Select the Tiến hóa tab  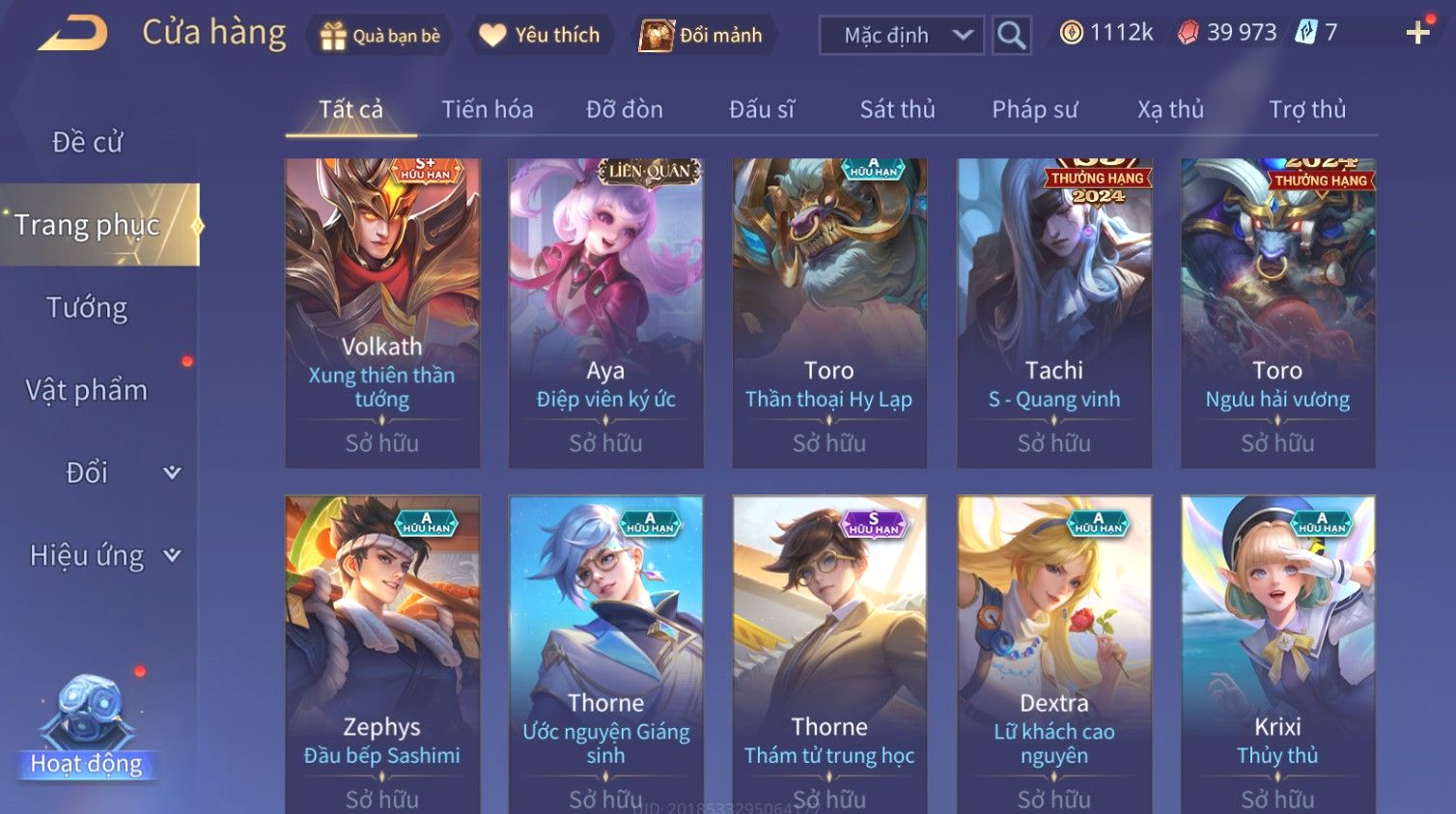488,109
